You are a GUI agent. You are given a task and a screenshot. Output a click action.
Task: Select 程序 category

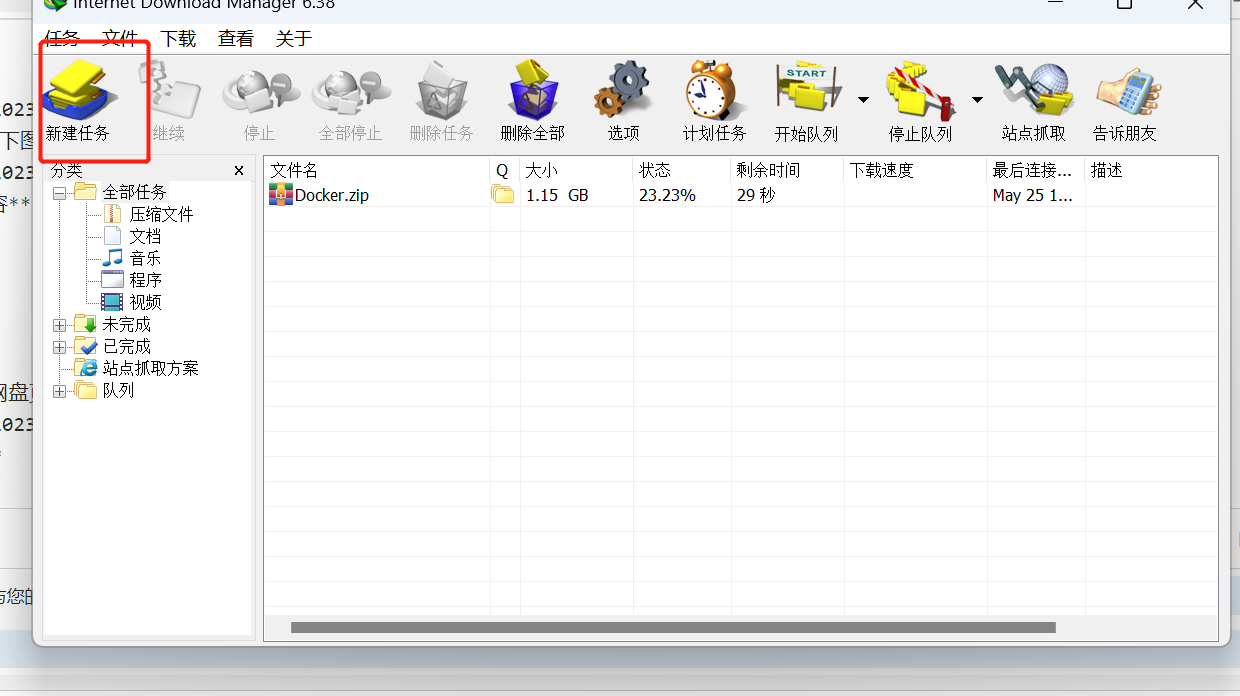[145, 280]
